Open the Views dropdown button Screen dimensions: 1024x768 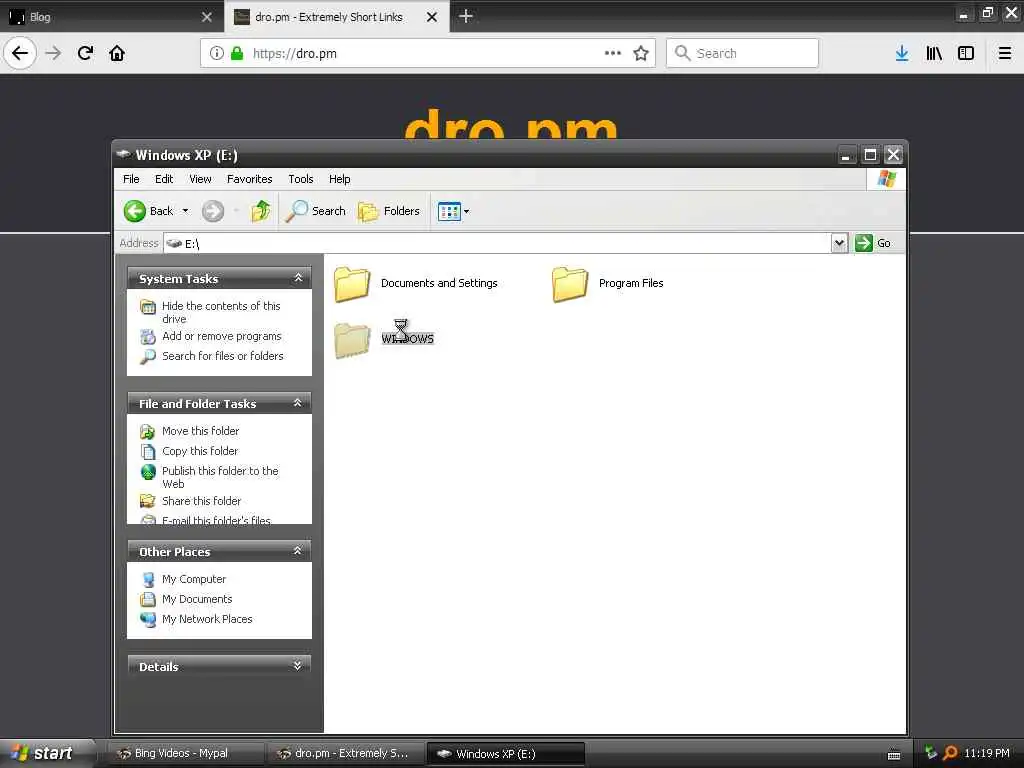[x=453, y=211]
